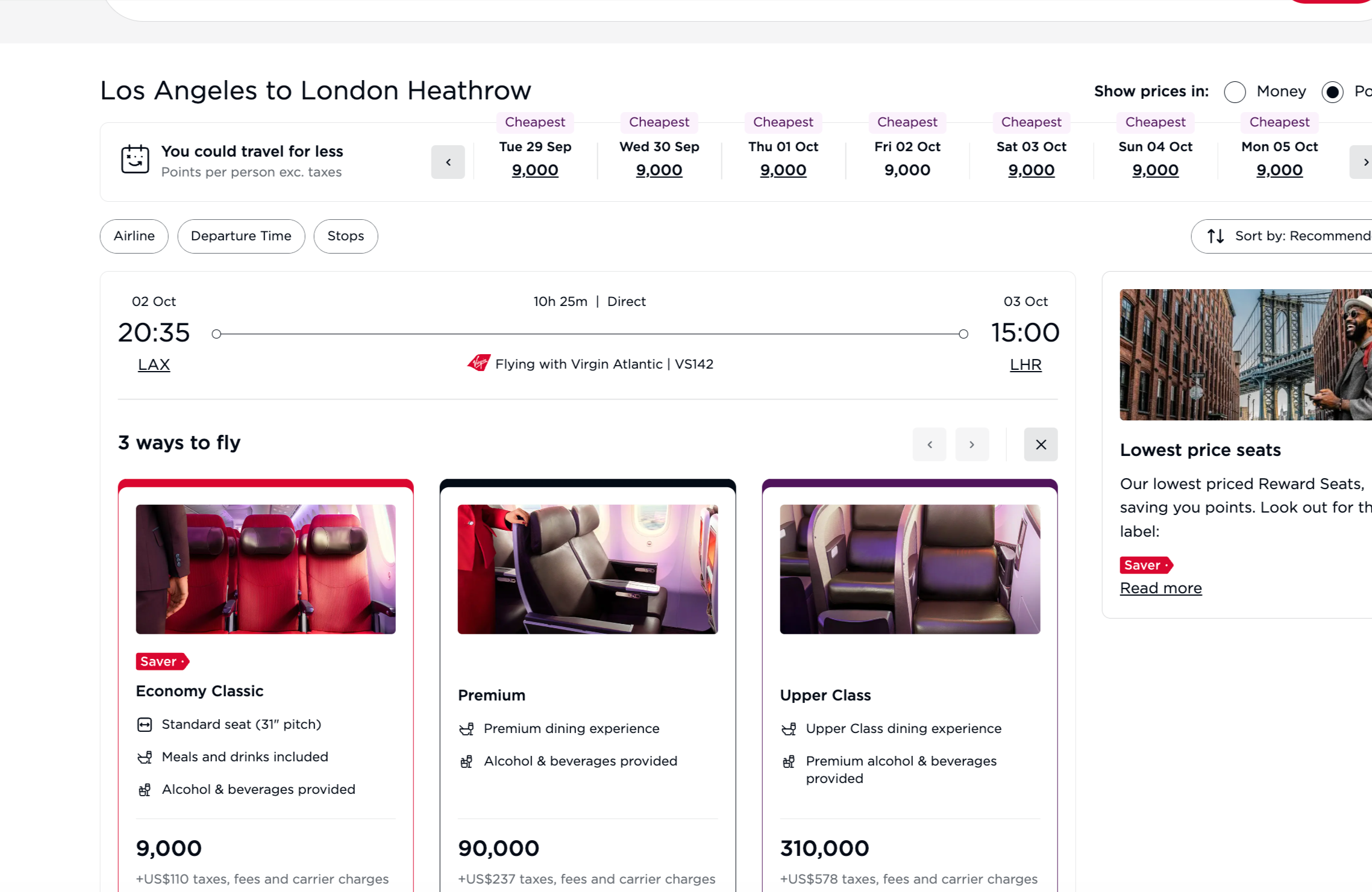Click the Upper Class seat photo
This screenshot has height=892, width=1372.
[x=909, y=569]
